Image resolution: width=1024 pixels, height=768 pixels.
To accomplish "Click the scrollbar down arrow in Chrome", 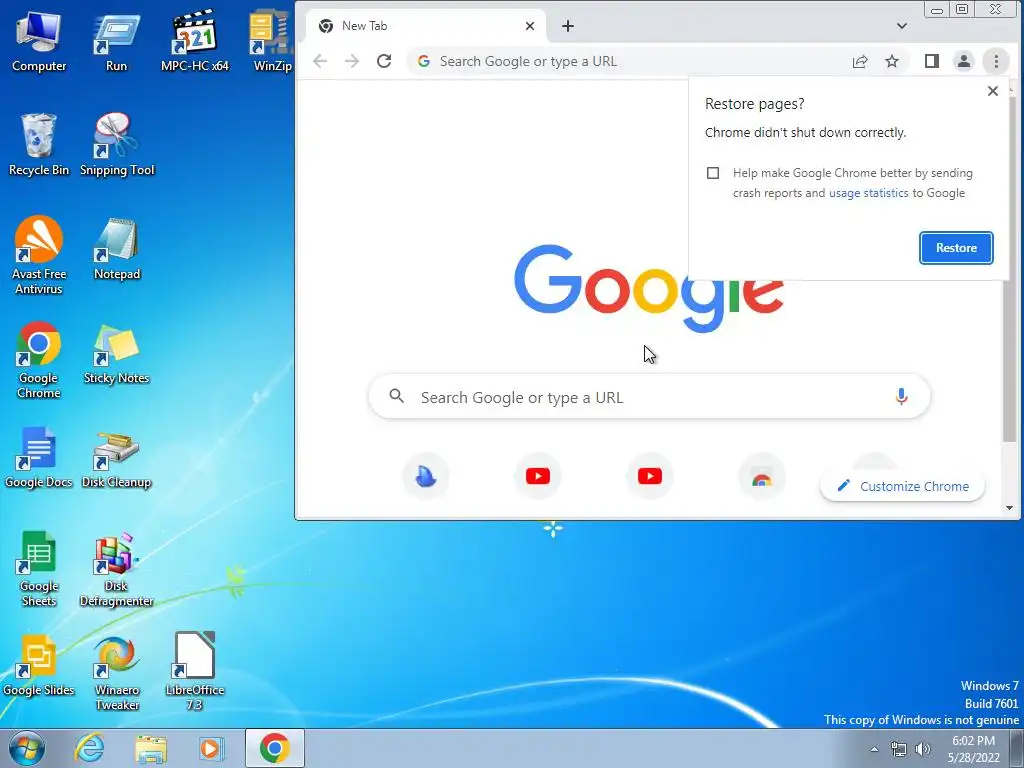I will (x=1010, y=508).
